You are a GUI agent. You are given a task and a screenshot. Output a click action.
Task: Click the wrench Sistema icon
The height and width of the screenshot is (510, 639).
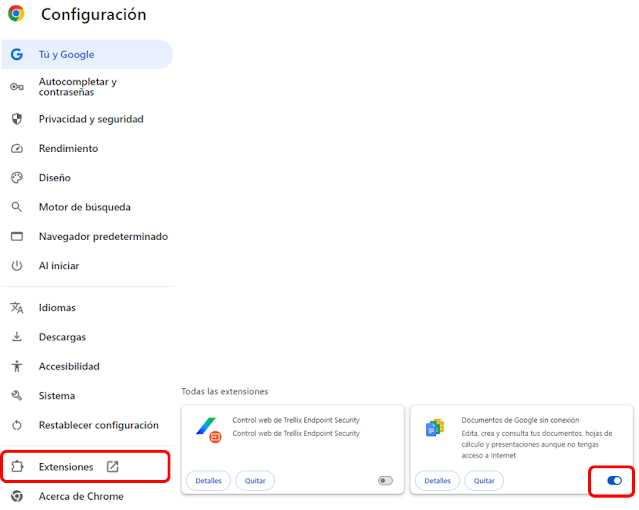(17, 395)
